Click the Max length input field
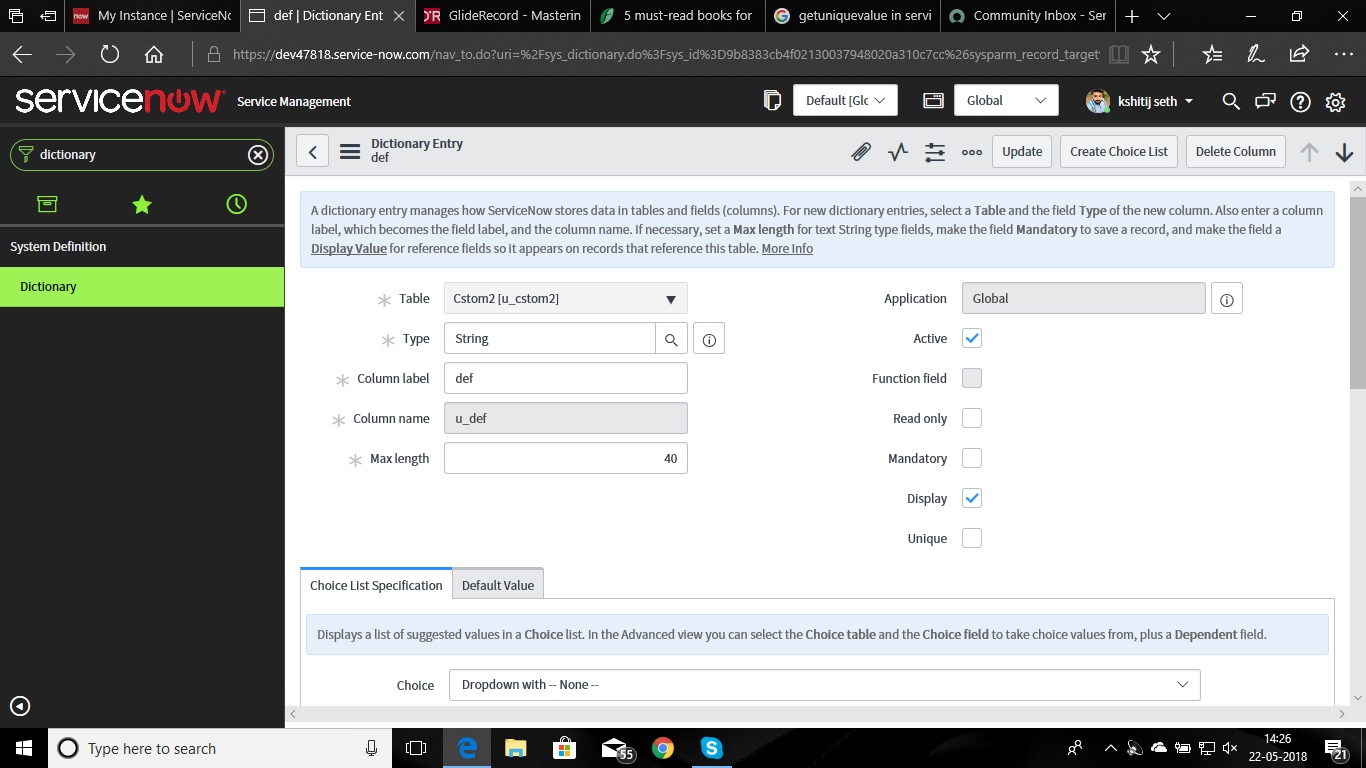 (566, 459)
